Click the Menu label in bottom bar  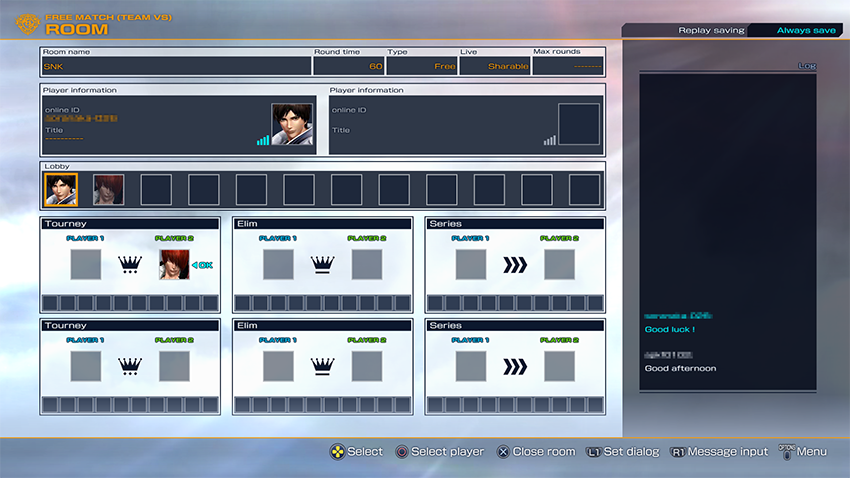pos(812,451)
